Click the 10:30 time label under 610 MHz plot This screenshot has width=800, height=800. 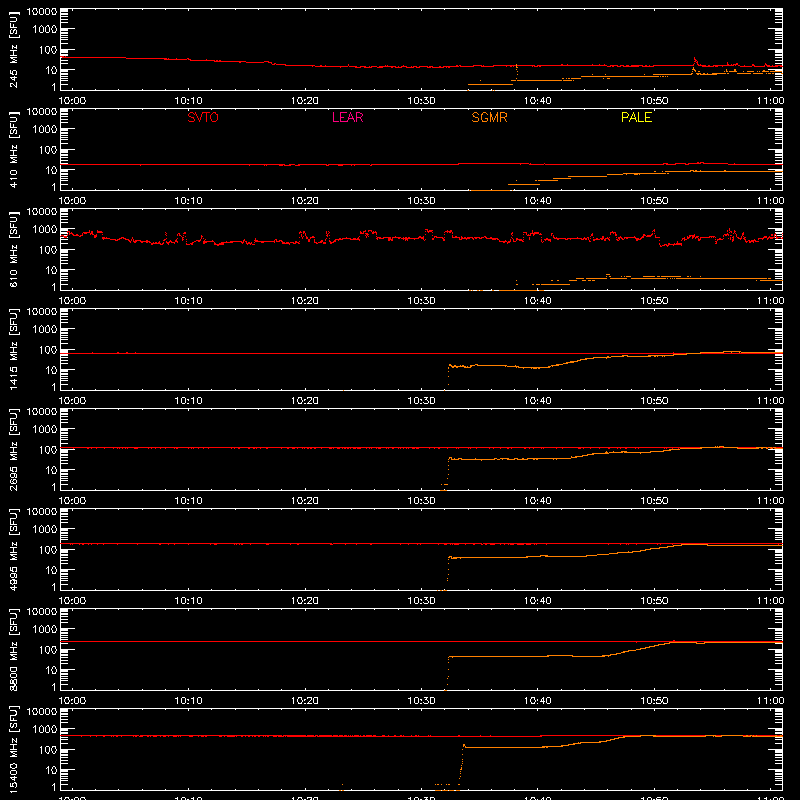(421, 301)
